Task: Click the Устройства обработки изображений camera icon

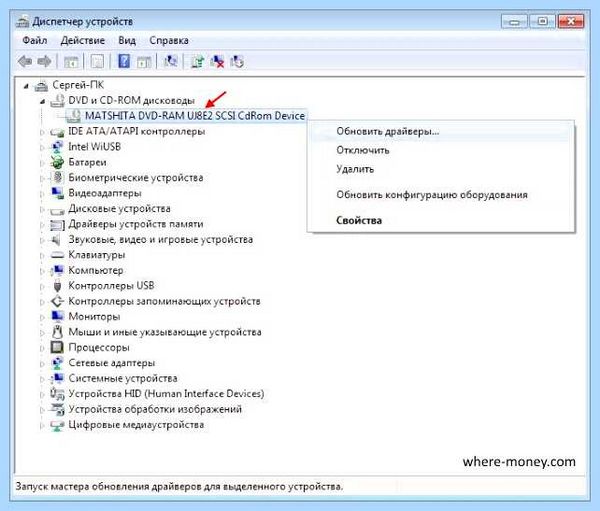Action: (57, 409)
